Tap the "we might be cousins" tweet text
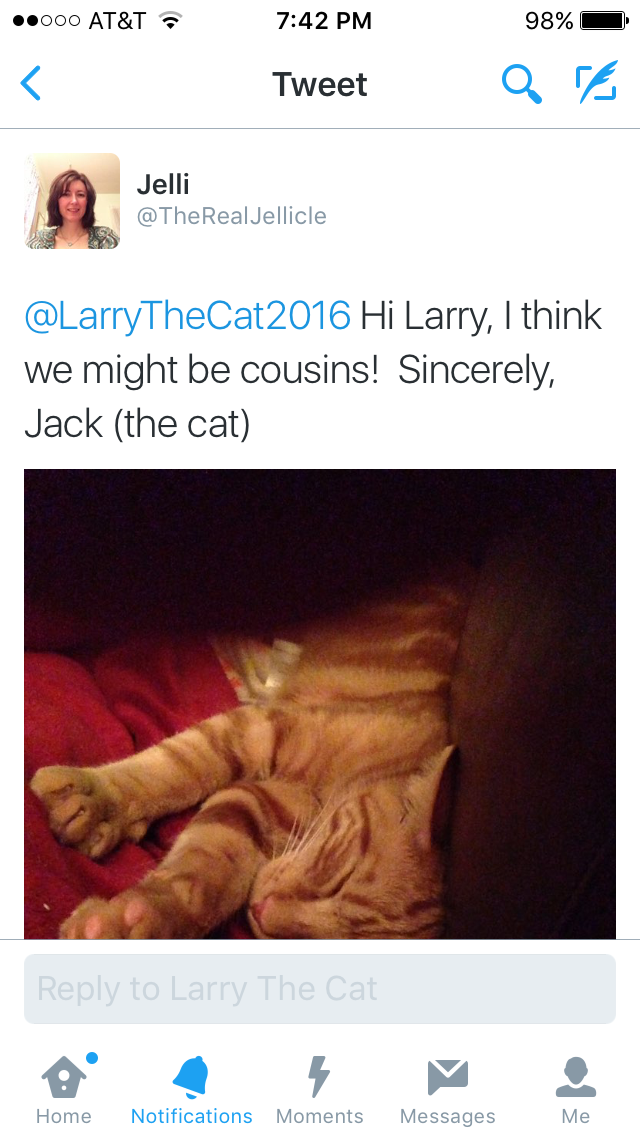The width and height of the screenshot is (640, 1136). pos(201,370)
